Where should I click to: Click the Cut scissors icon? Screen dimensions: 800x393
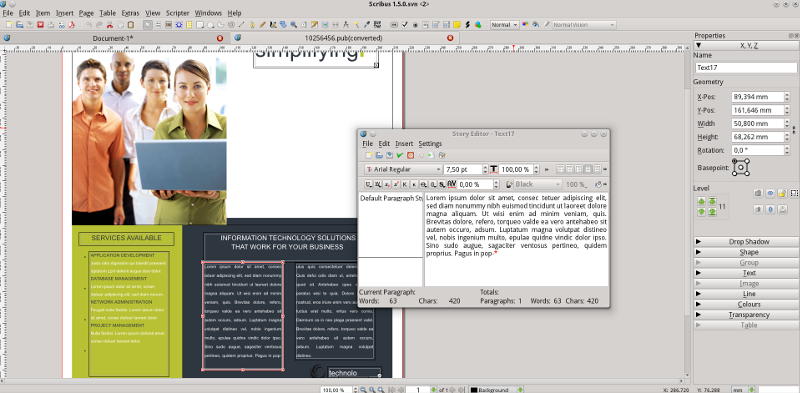pos(110,24)
